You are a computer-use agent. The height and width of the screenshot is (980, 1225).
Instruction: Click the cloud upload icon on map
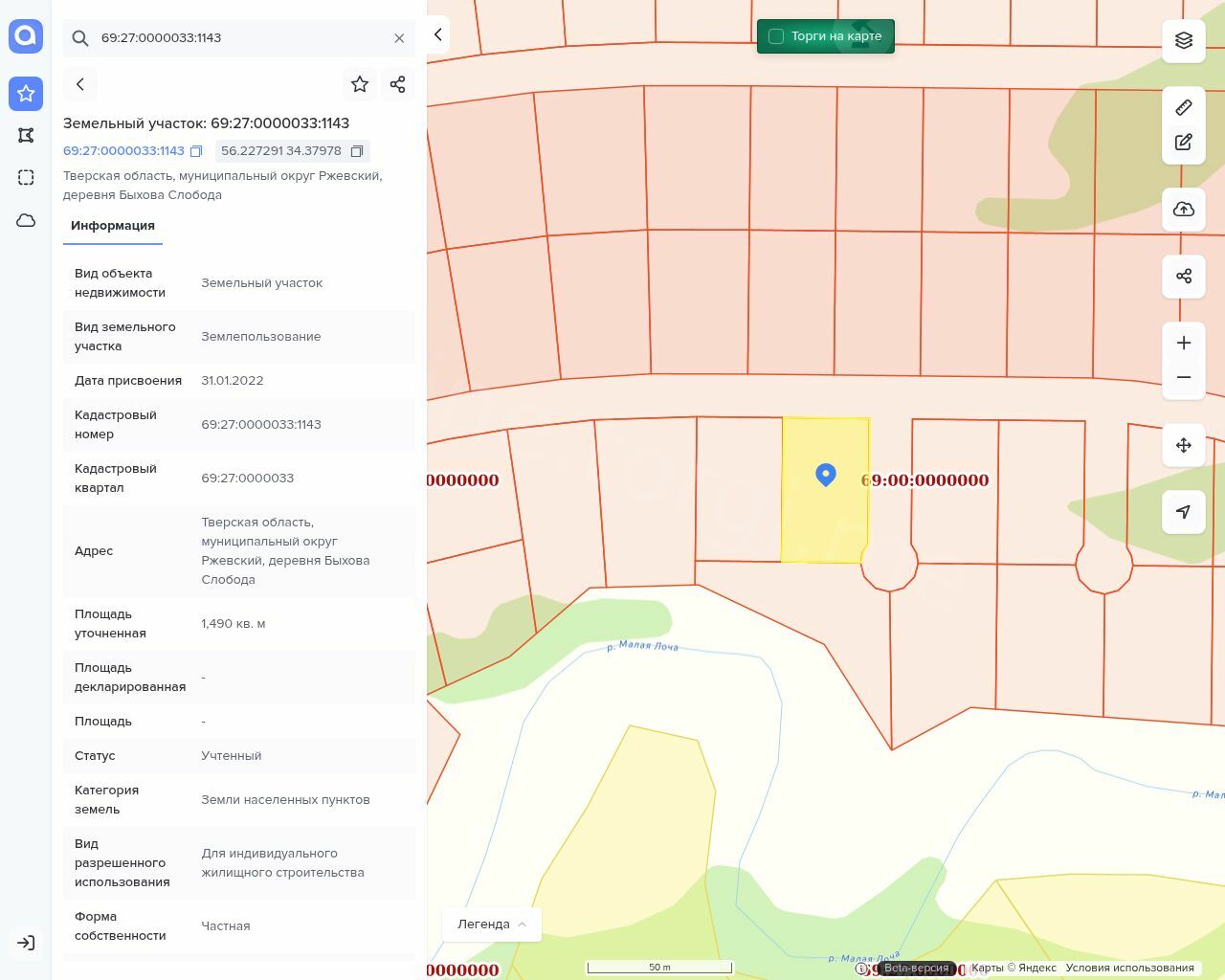[1184, 210]
